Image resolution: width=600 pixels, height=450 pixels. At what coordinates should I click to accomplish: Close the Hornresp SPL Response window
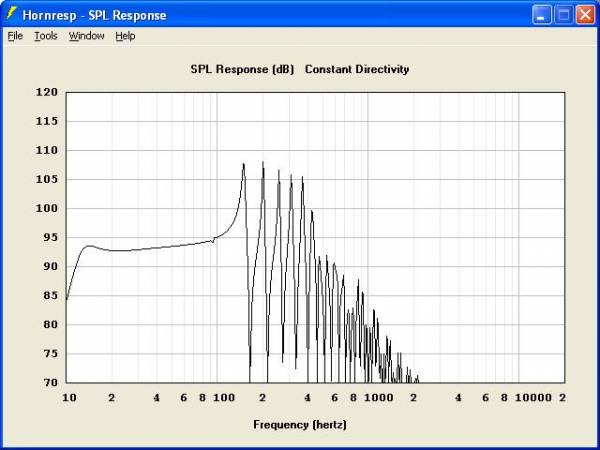[x=585, y=15]
